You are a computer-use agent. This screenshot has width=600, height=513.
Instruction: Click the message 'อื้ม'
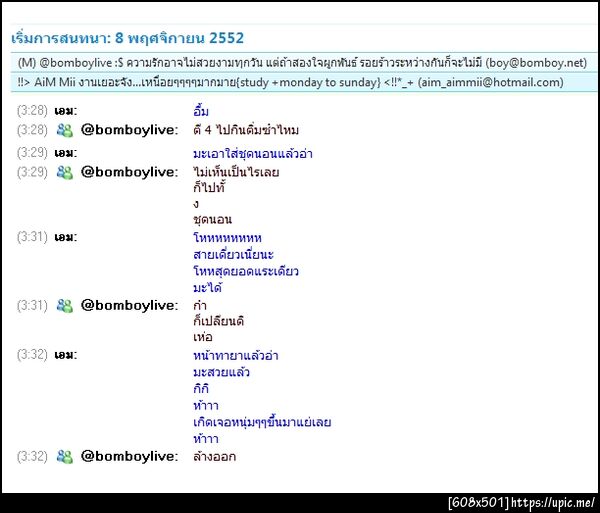[x=201, y=111]
